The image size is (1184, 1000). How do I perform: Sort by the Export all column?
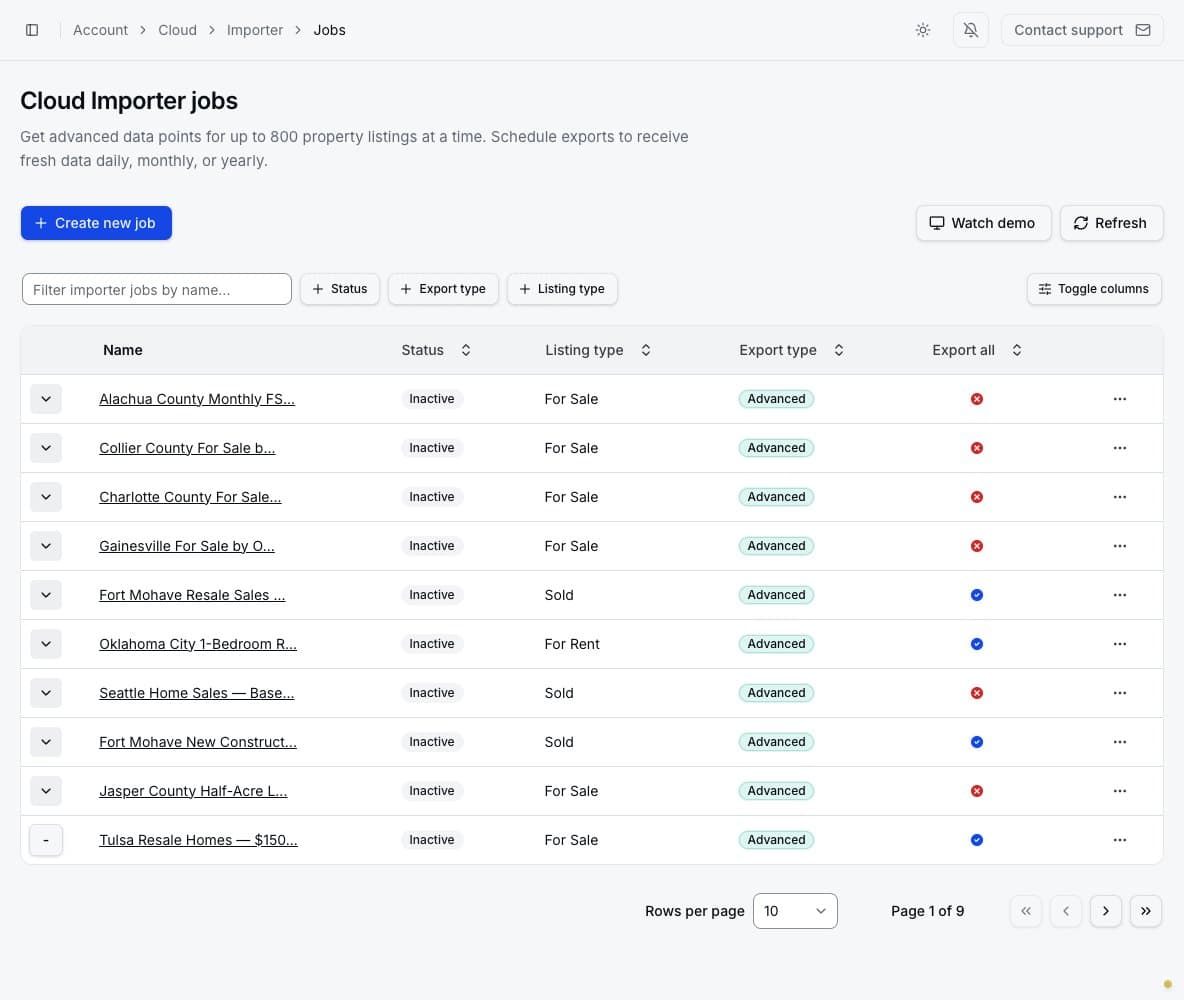976,350
